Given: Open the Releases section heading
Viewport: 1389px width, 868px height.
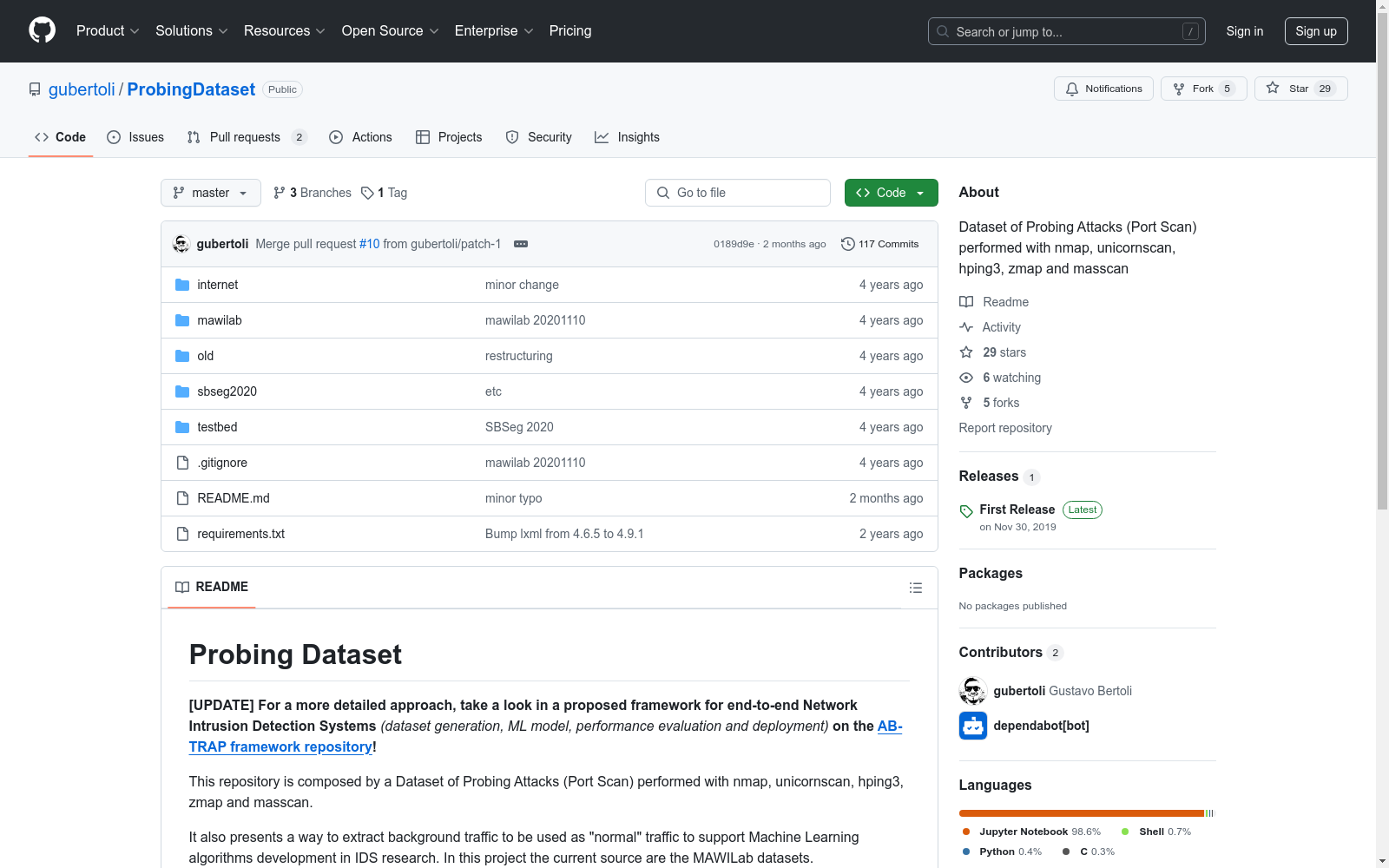Looking at the screenshot, I should [x=989, y=476].
